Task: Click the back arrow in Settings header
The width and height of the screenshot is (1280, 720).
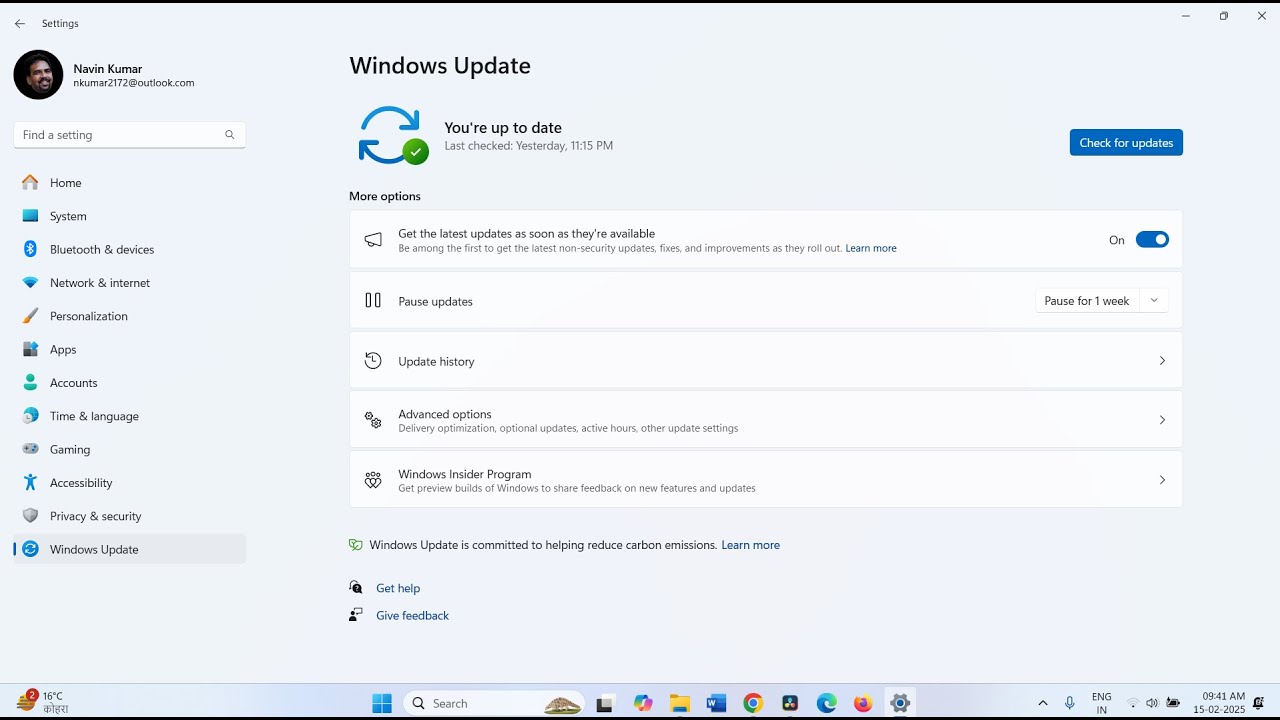Action: point(20,23)
